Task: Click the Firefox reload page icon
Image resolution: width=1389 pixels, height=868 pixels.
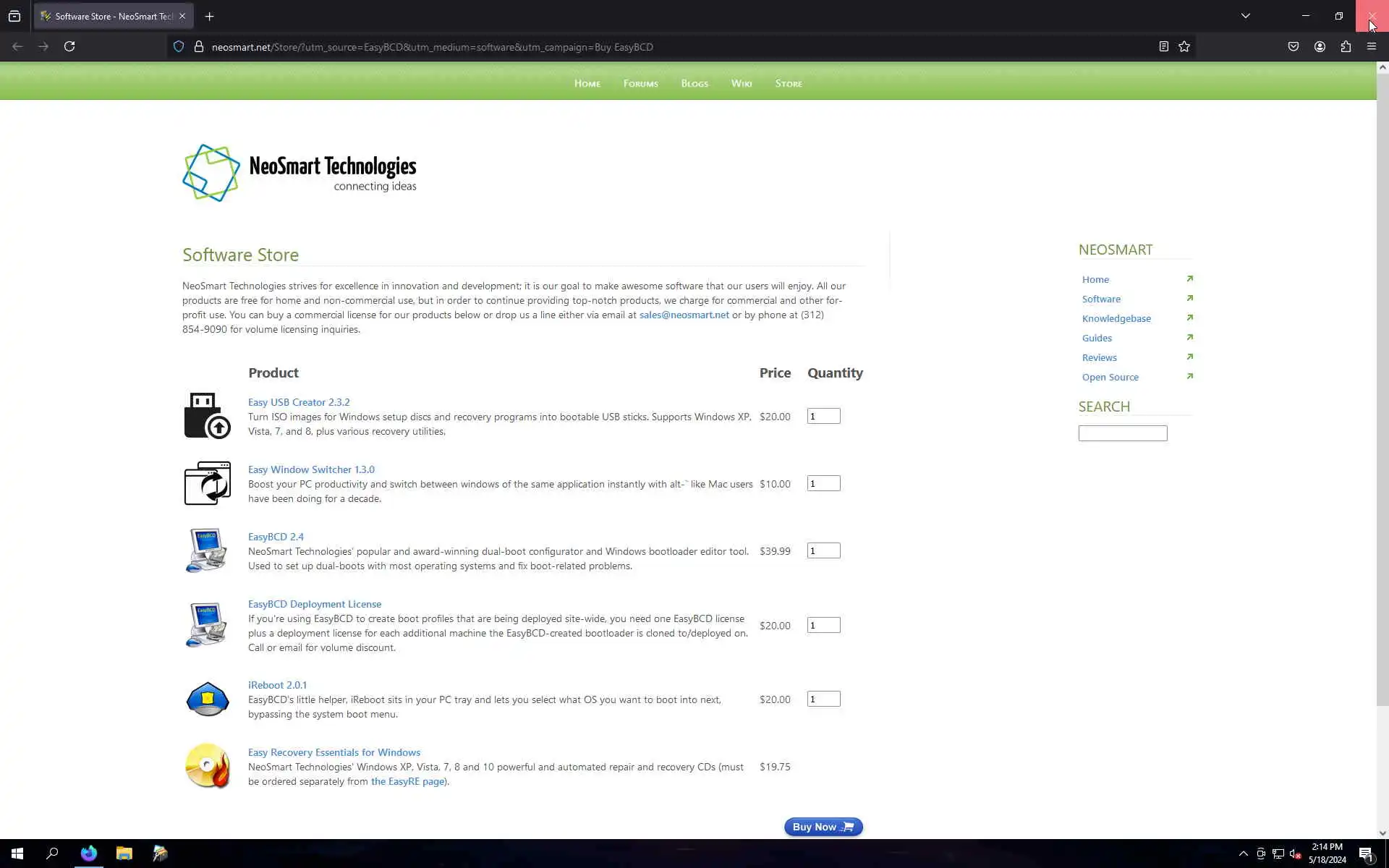Action: (x=69, y=46)
